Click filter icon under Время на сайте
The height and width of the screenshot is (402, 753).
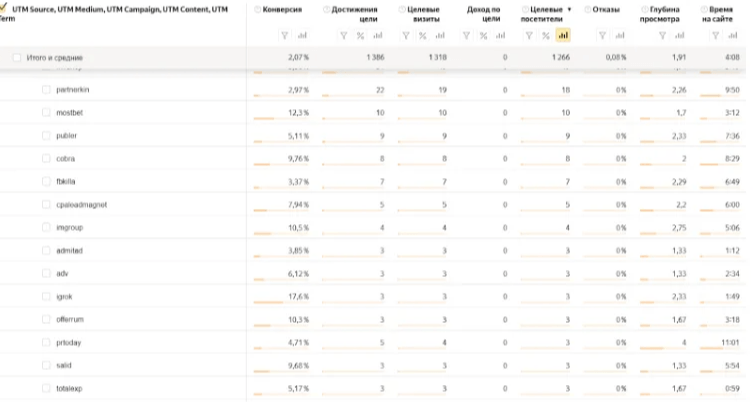click(x=716, y=36)
